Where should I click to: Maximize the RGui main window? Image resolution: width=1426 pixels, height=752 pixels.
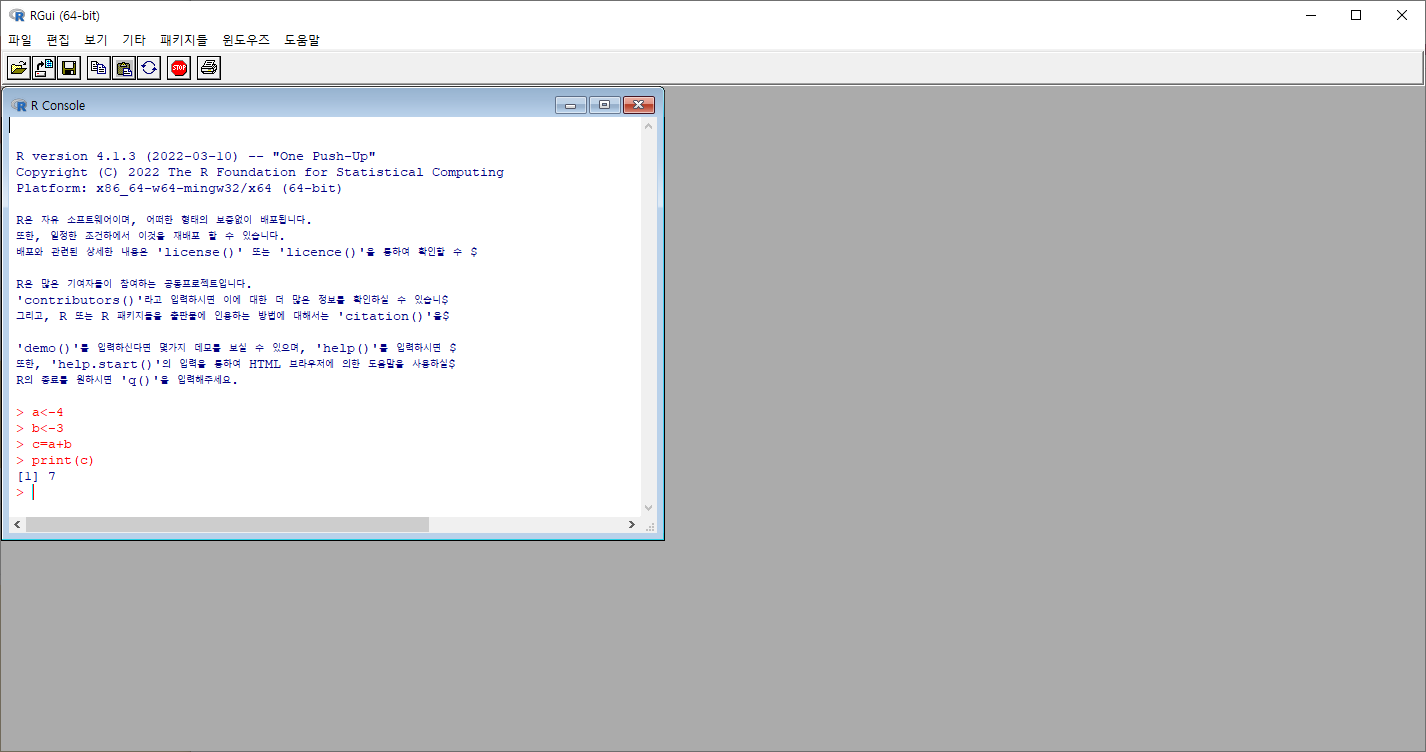tap(1356, 15)
